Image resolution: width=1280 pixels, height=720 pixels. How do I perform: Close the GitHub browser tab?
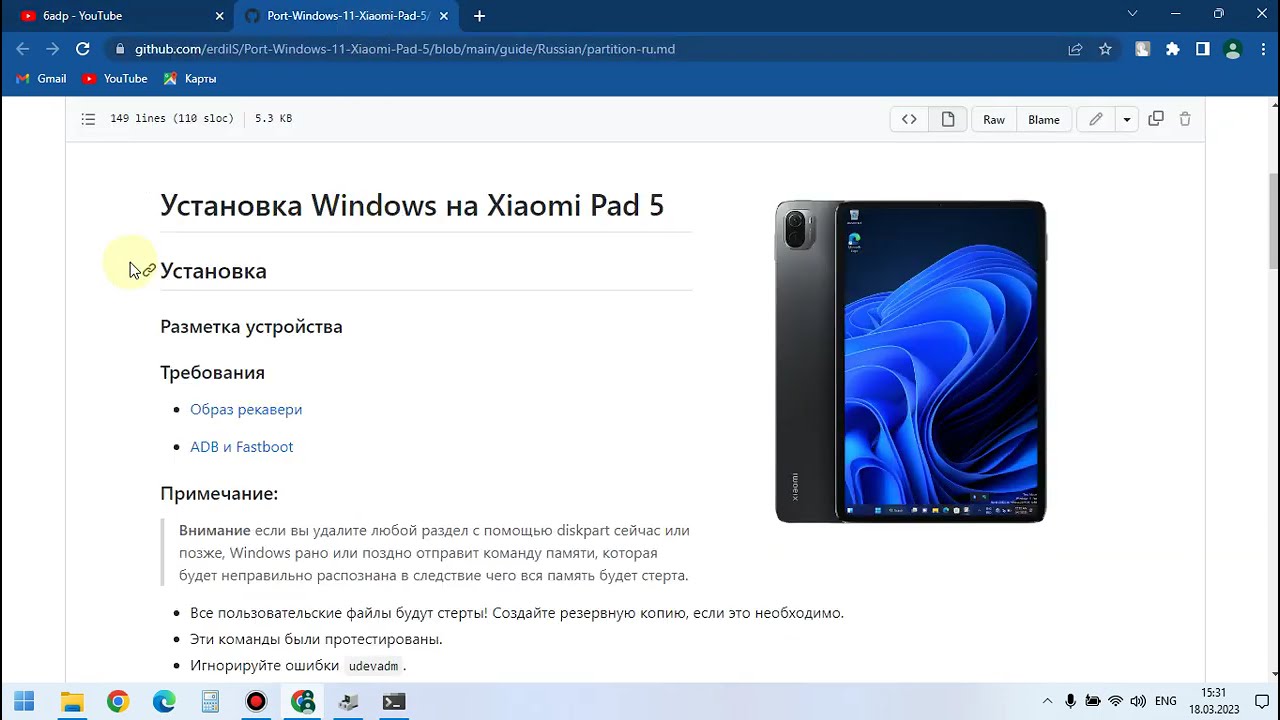coord(444,16)
